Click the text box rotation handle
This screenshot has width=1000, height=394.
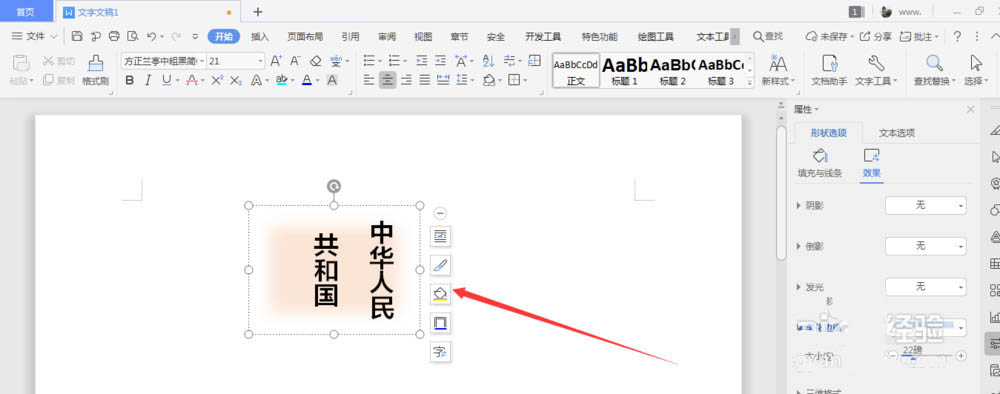334,186
